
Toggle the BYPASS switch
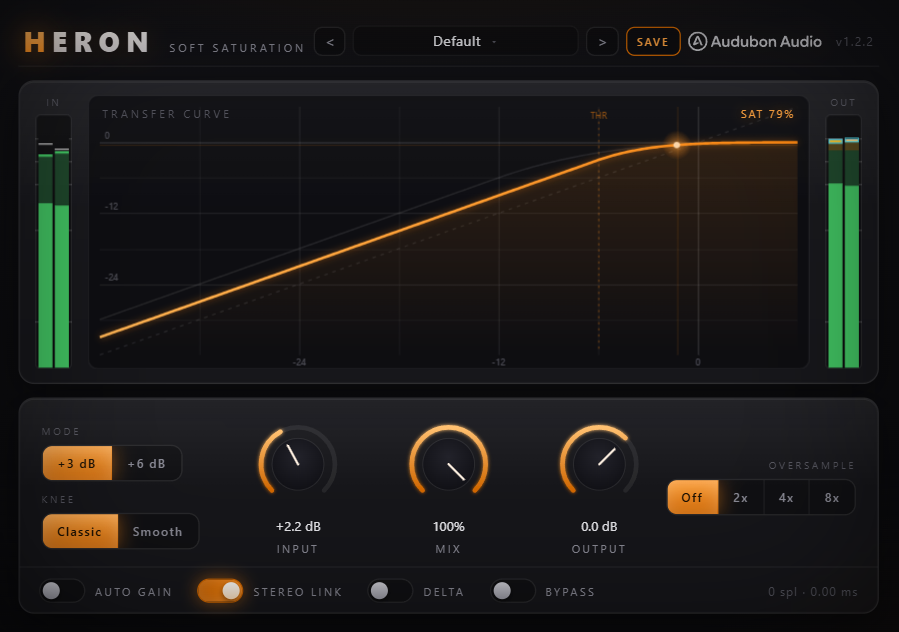pyautogui.click(x=513, y=591)
